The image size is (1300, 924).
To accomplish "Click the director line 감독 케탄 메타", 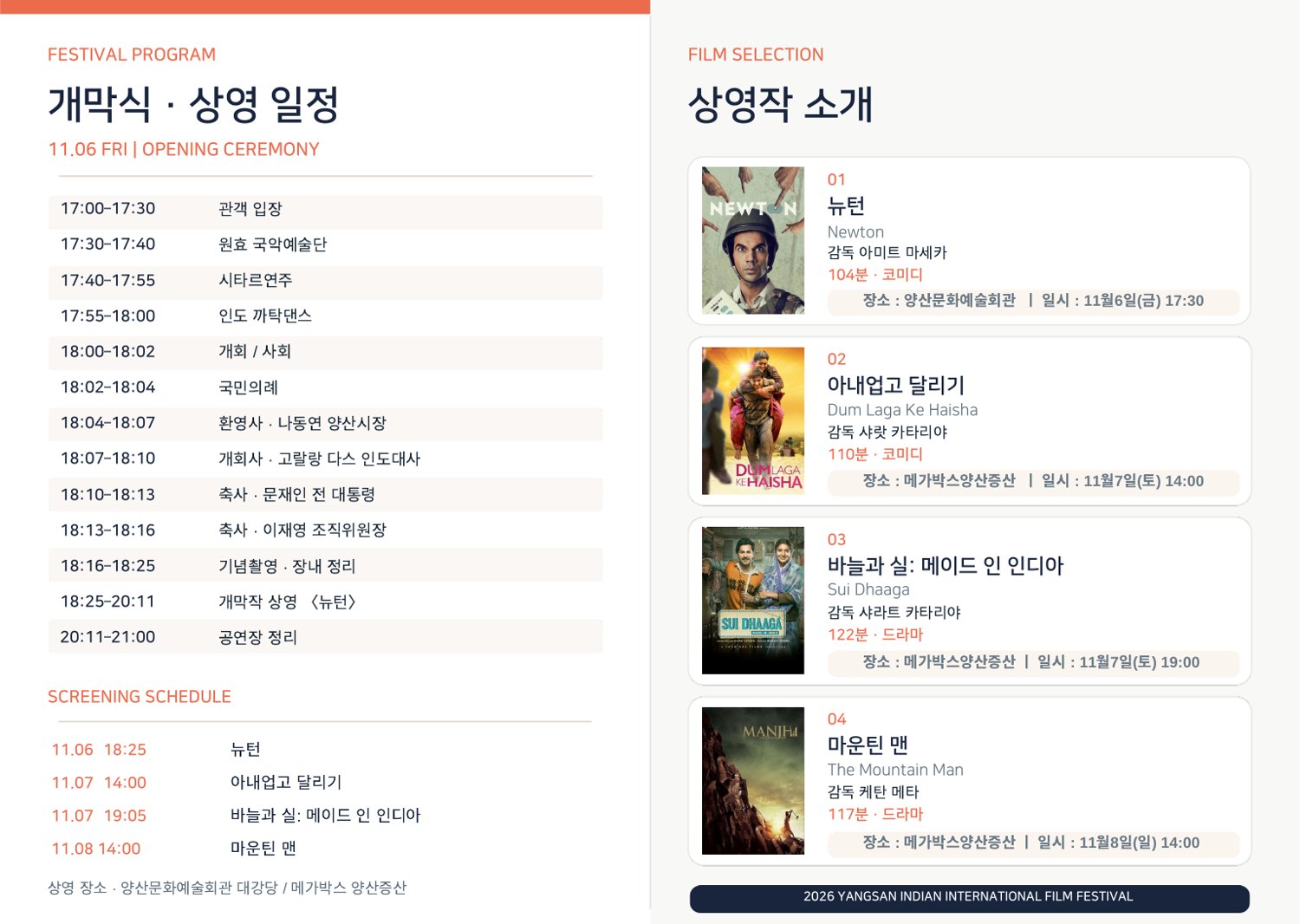I will [873, 791].
